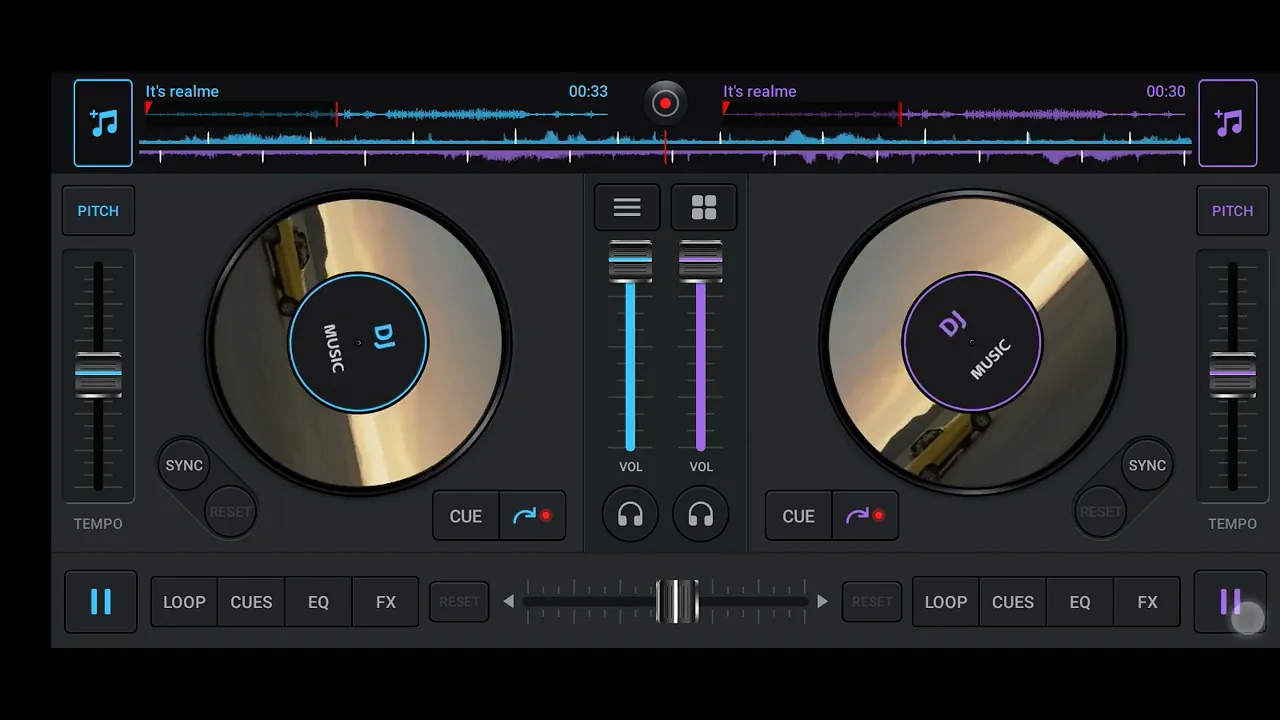The height and width of the screenshot is (720, 1280).
Task: Open the LOOP panel for the right deck
Action: click(946, 602)
